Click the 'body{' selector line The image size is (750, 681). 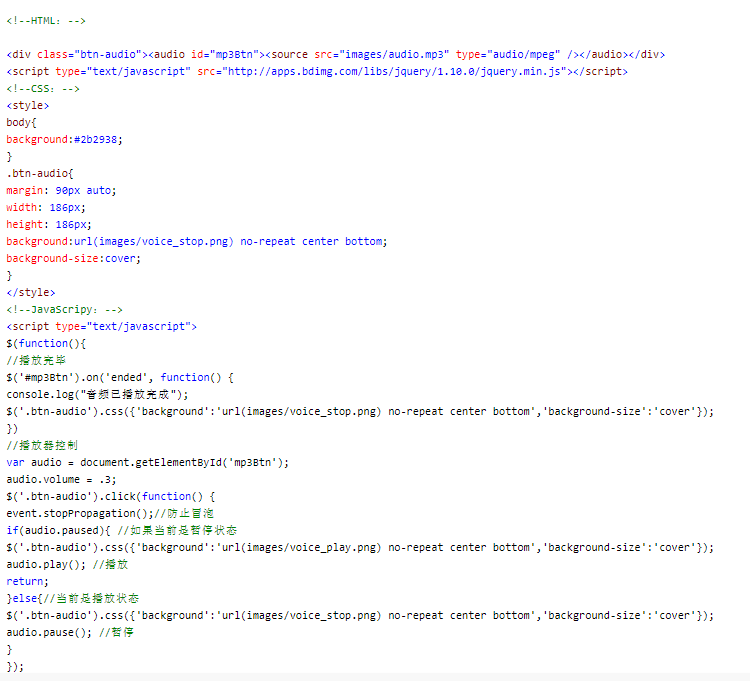tap(22, 122)
